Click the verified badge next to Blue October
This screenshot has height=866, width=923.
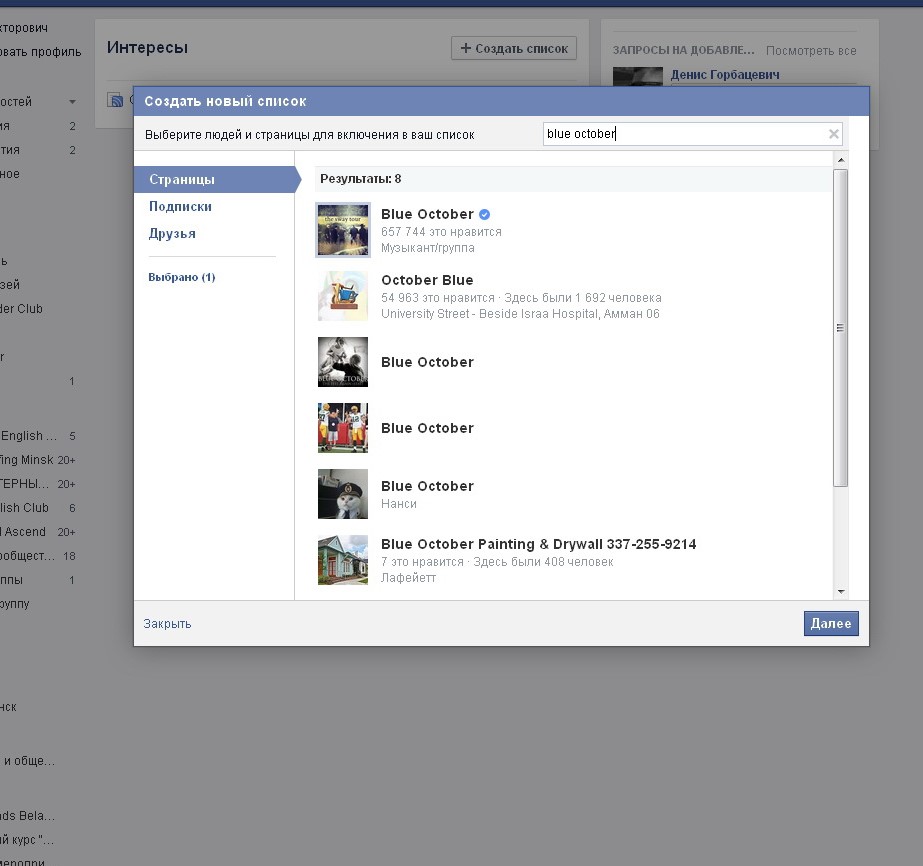(x=484, y=214)
